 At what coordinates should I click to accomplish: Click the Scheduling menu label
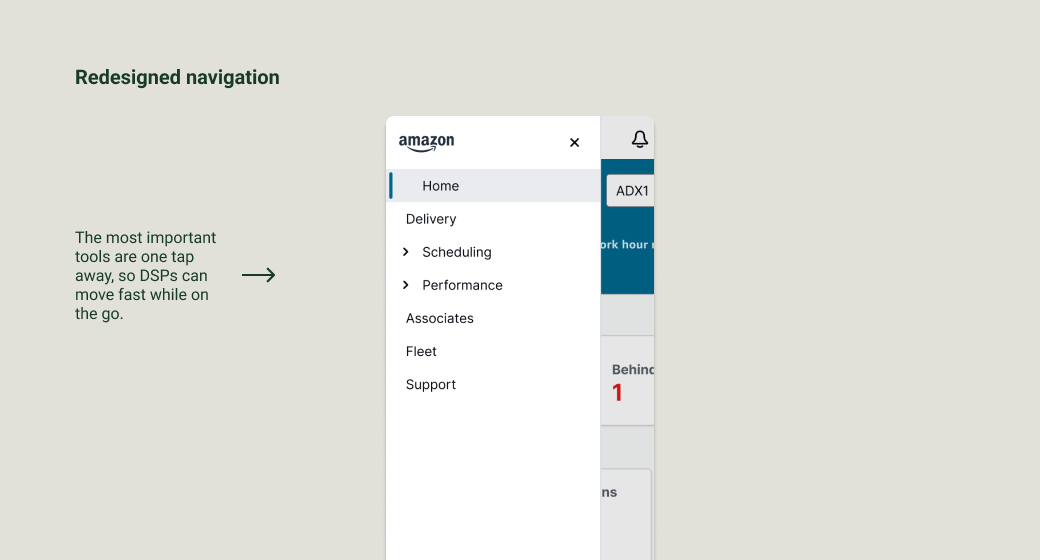(457, 252)
